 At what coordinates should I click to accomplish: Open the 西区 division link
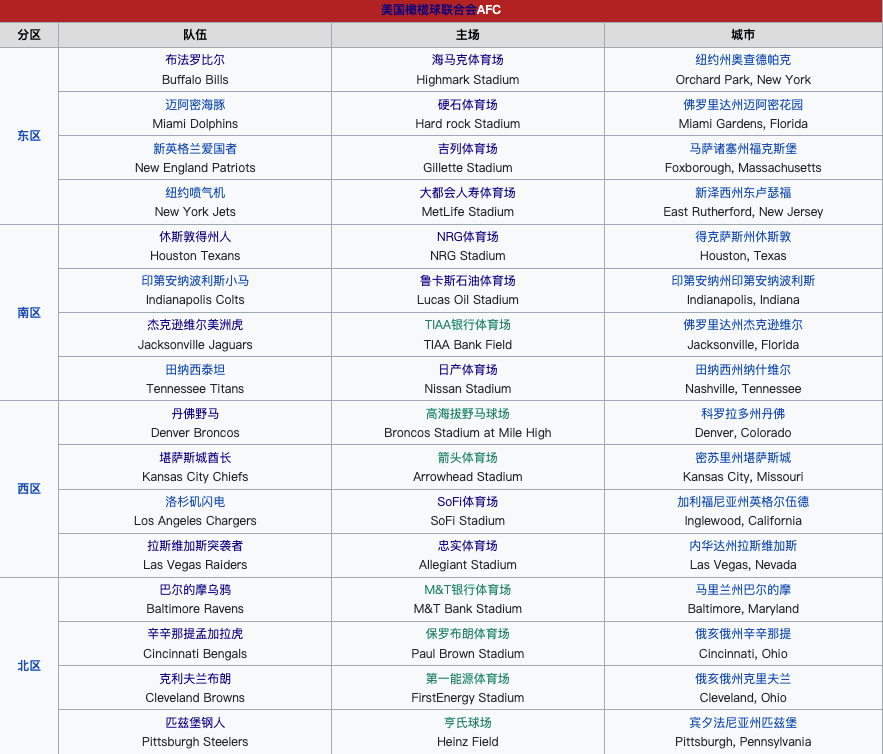pos(29,489)
